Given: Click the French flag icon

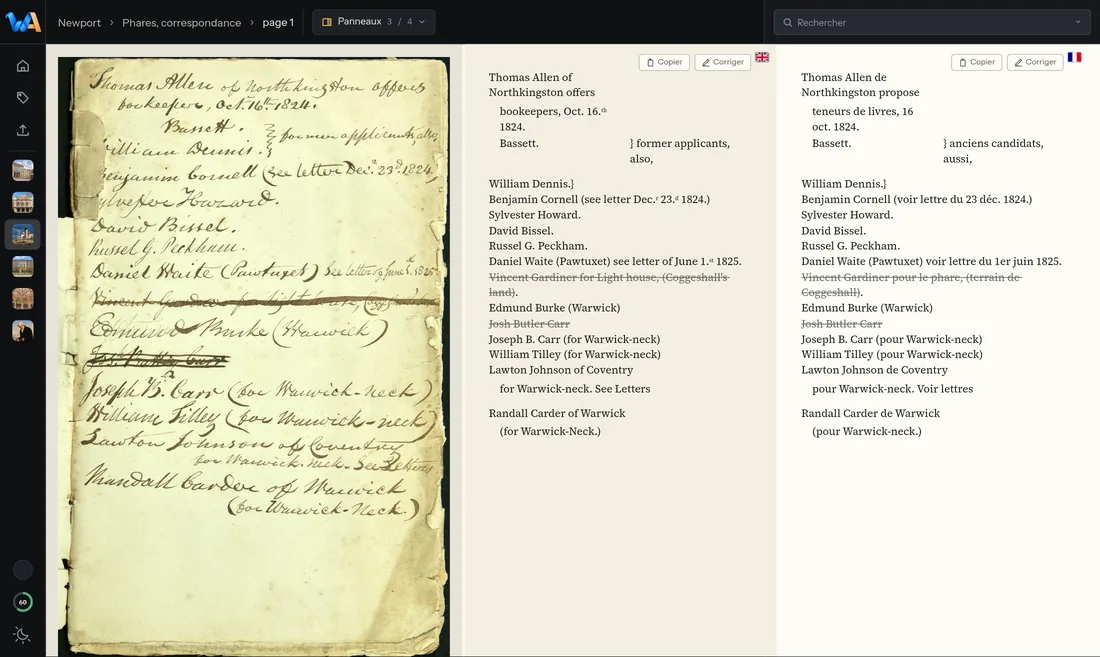Looking at the screenshot, I should (1074, 57).
